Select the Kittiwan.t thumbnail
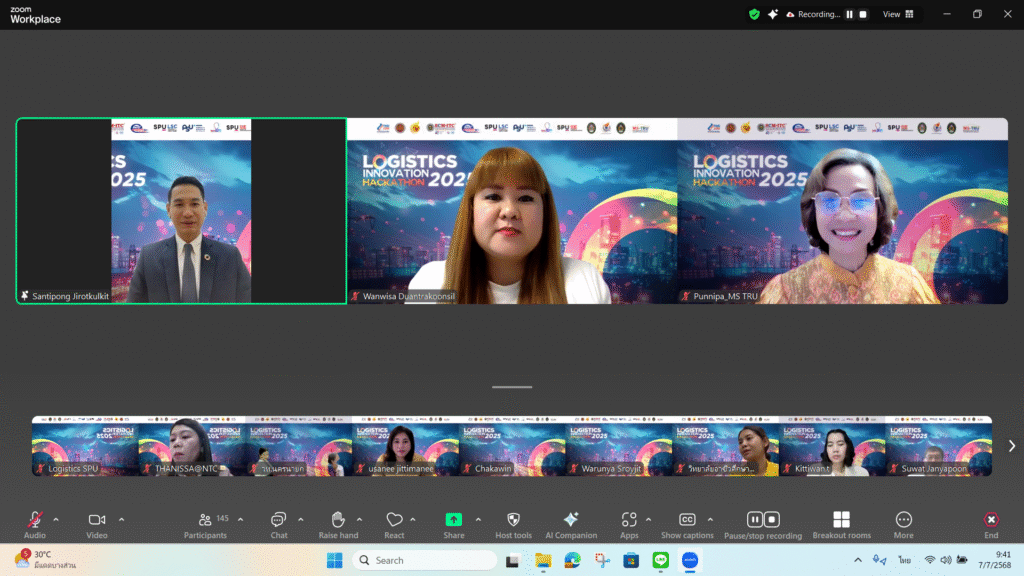Image resolution: width=1024 pixels, height=576 pixels. click(x=832, y=446)
